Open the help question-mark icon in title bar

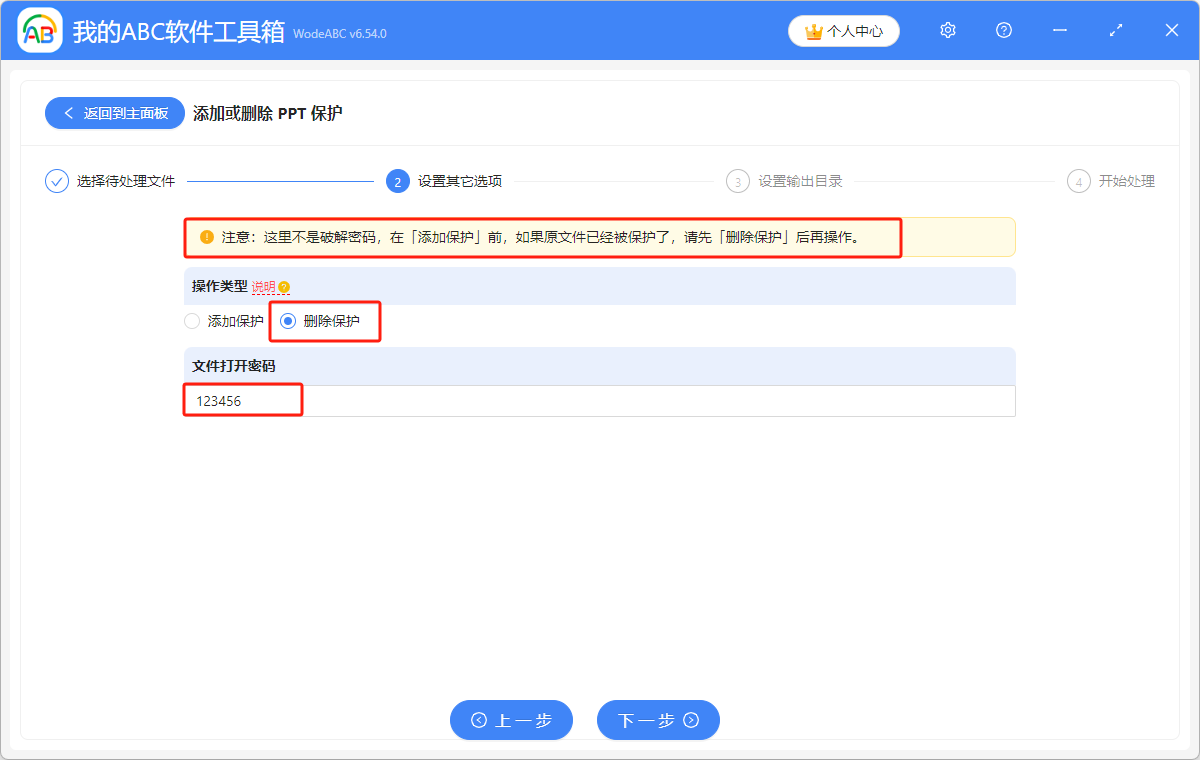[1003, 30]
